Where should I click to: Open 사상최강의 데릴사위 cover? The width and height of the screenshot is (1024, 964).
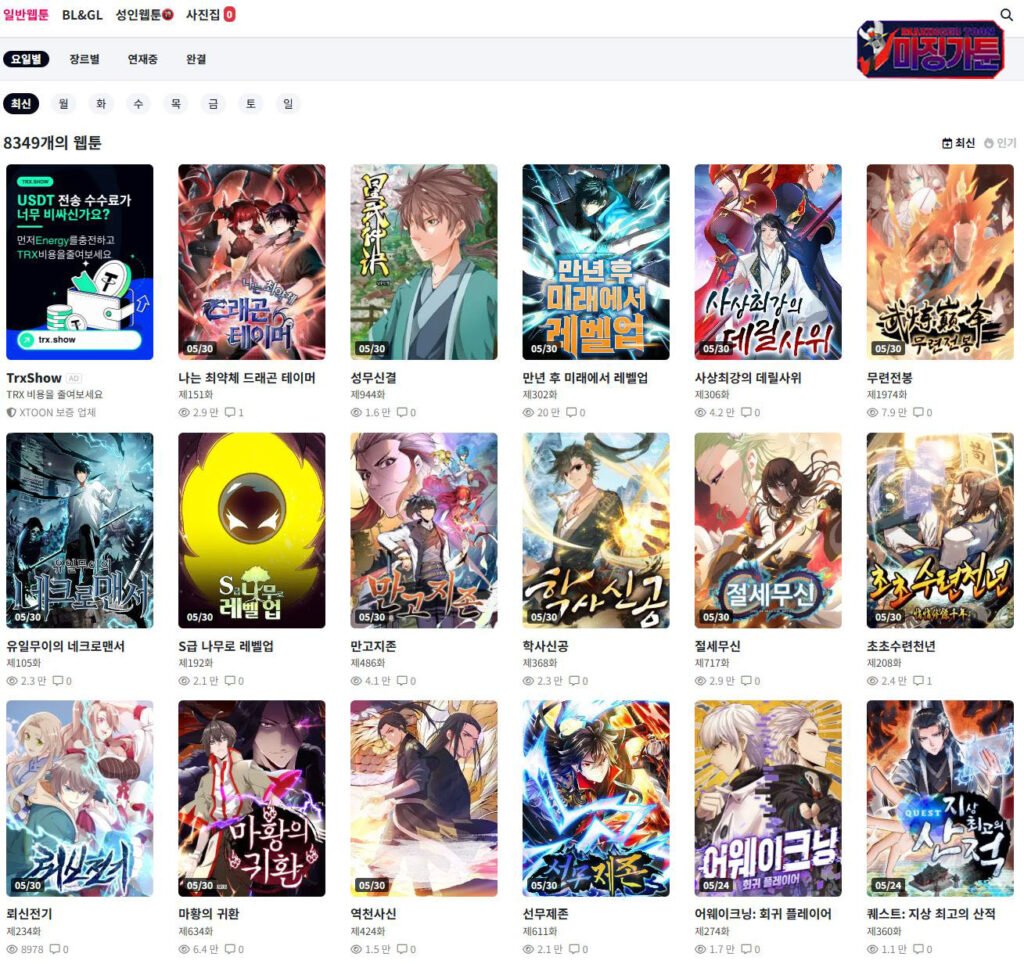(768, 262)
